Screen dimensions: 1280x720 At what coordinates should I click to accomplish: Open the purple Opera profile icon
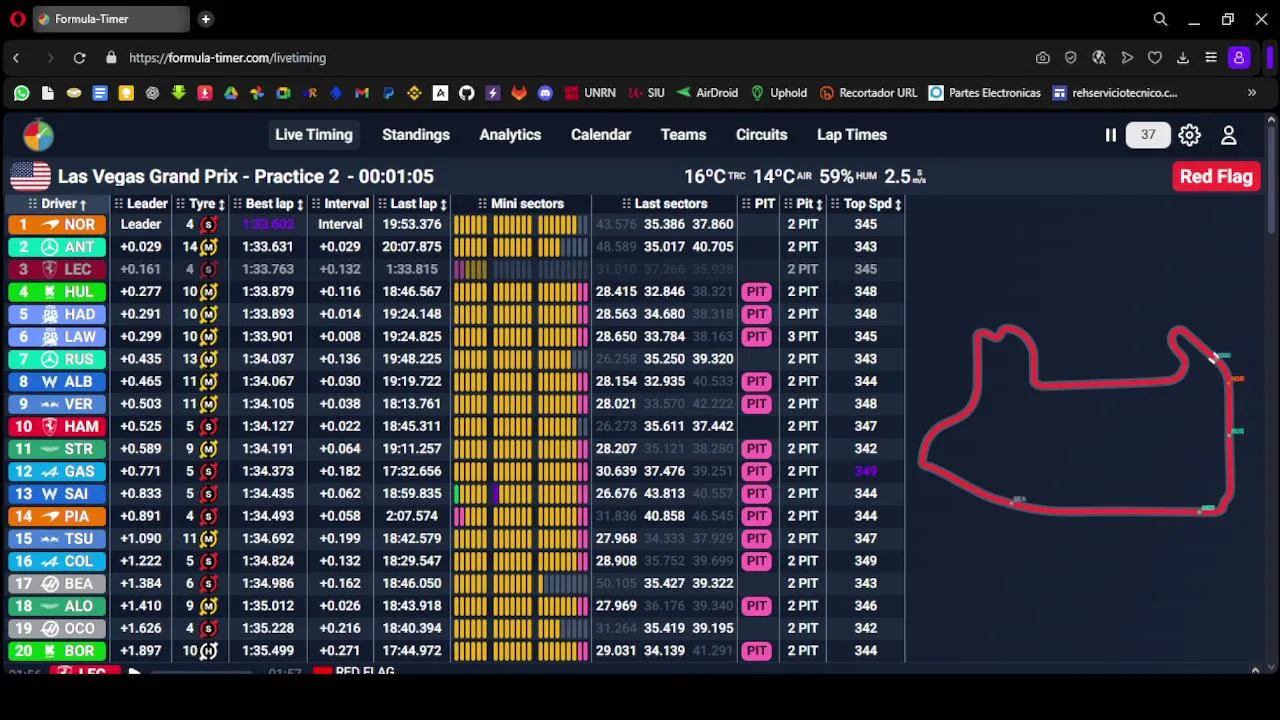pos(1239,58)
